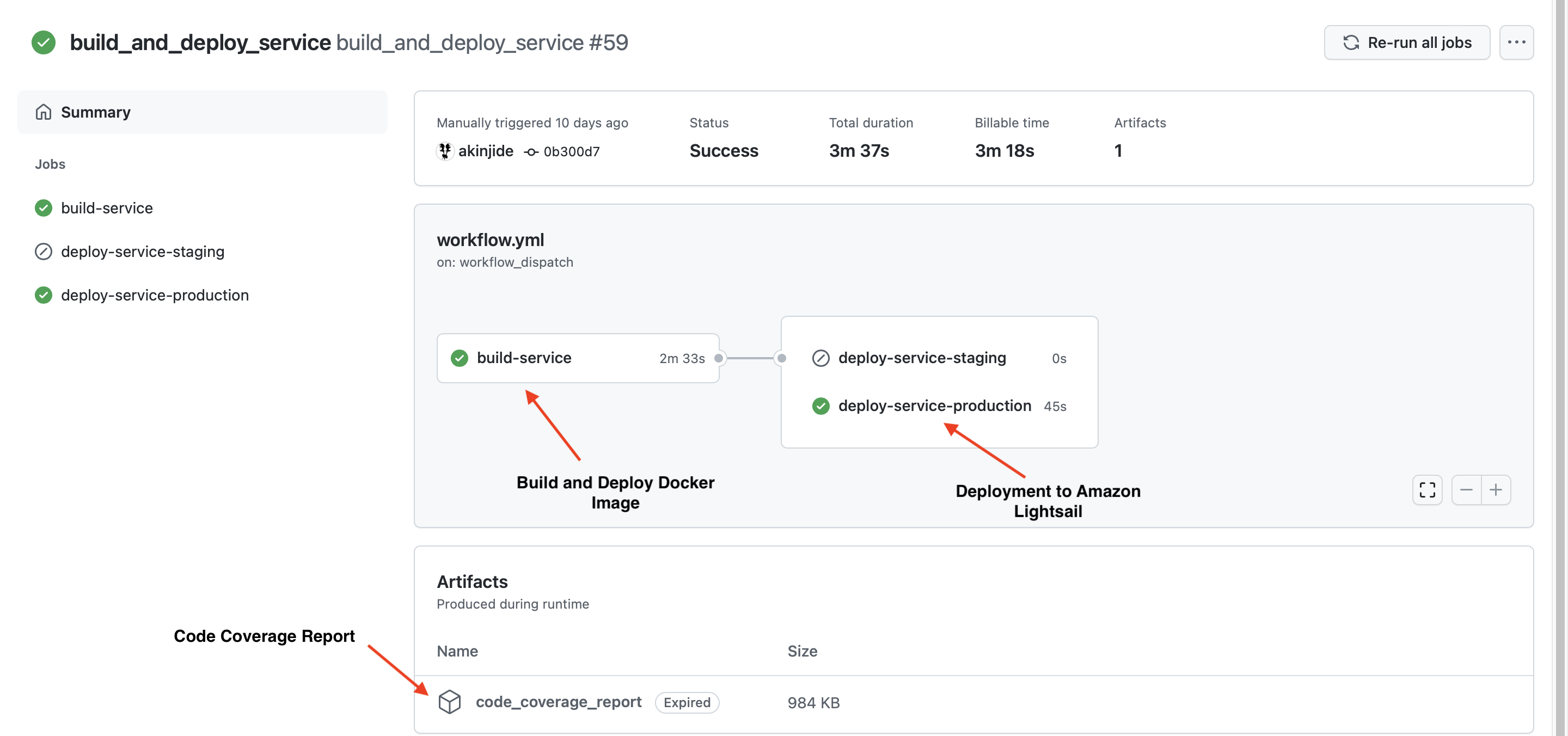Click check icon in graph deploy-service-production
This screenshot has height=736, width=1568.
pos(820,406)
